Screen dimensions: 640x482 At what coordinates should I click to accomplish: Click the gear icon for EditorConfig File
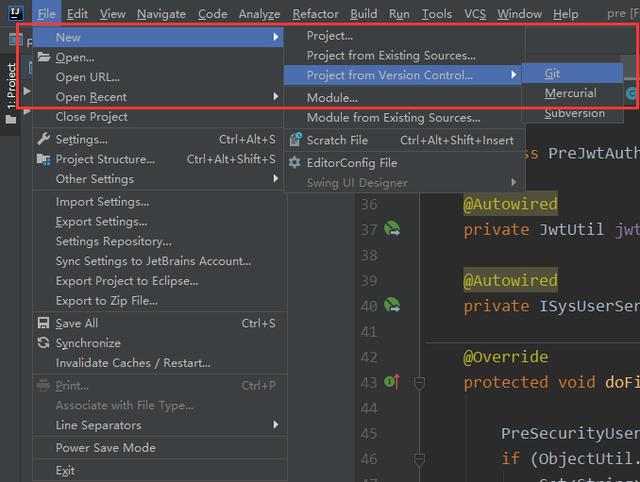click(295, 162)
